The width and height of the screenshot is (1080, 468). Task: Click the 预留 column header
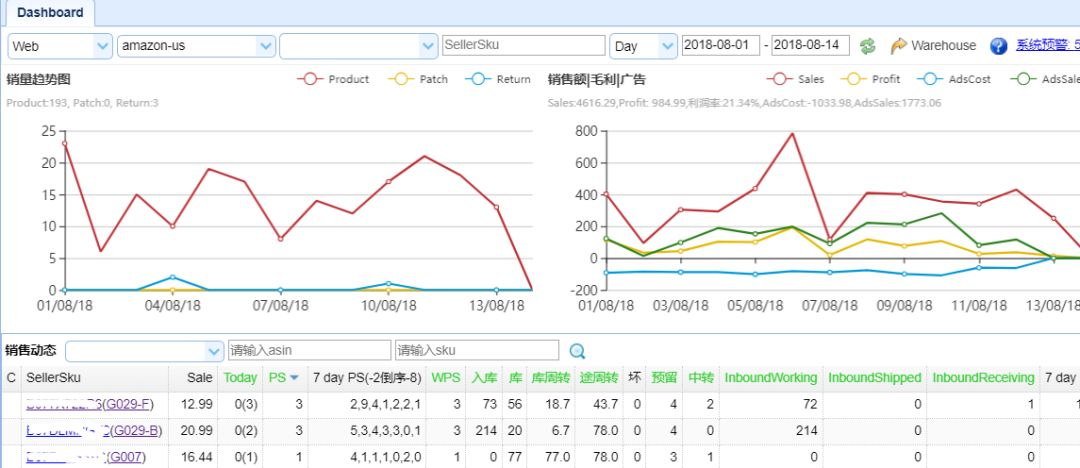point(664,378)
